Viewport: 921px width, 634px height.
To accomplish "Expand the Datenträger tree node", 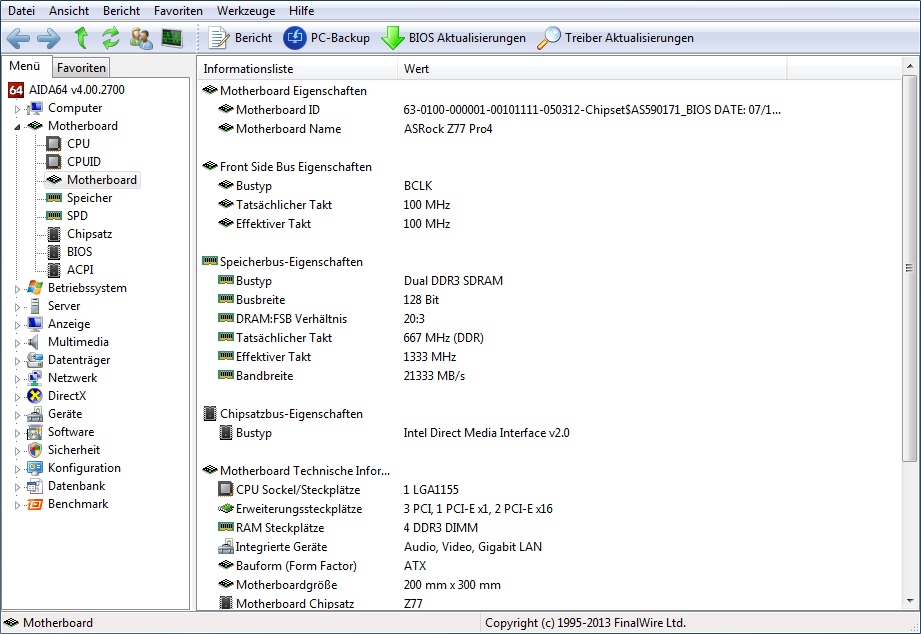I will tap(17, 361).
